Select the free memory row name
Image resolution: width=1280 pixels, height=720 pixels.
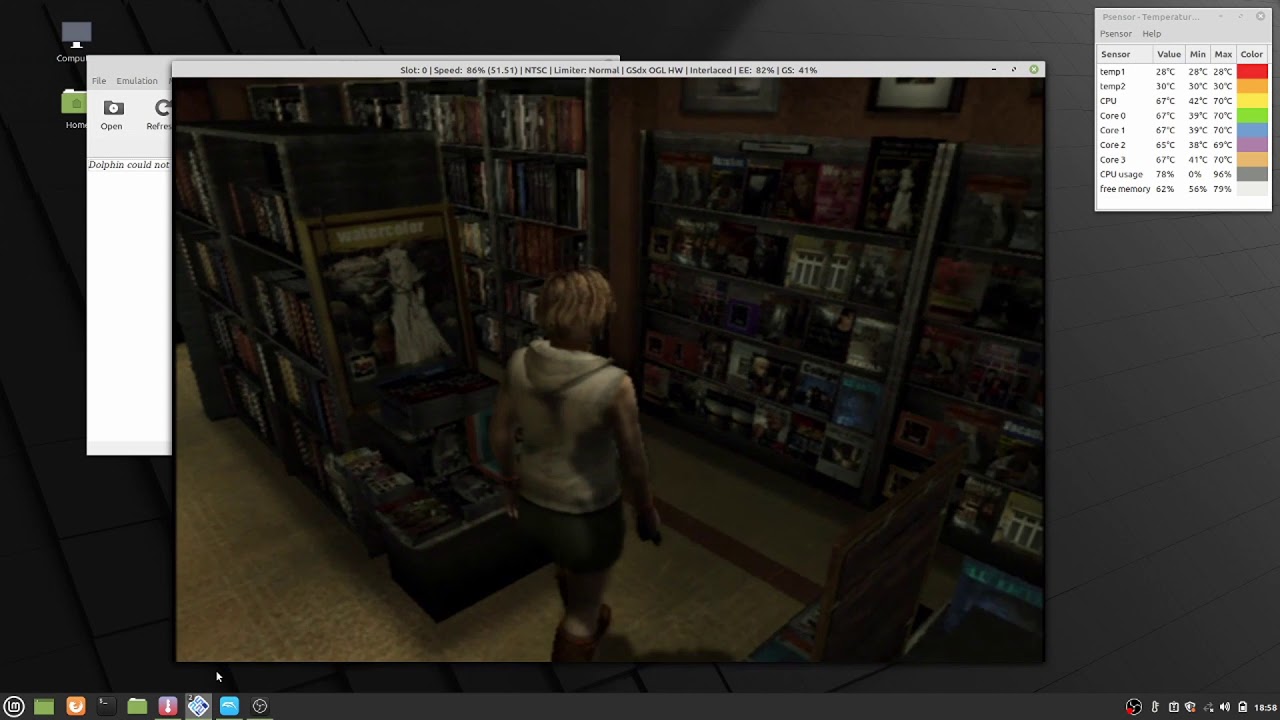(1125, 189)
